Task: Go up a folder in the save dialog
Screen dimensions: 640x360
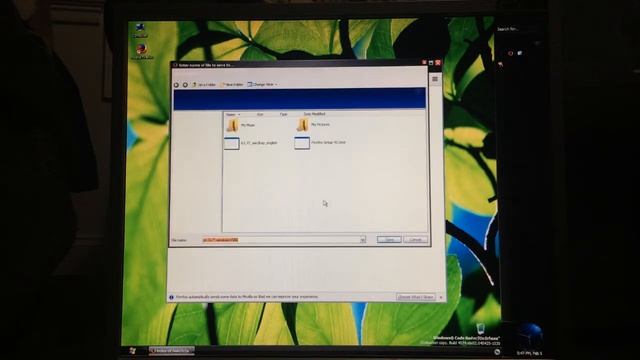Action: click(204, 85)
